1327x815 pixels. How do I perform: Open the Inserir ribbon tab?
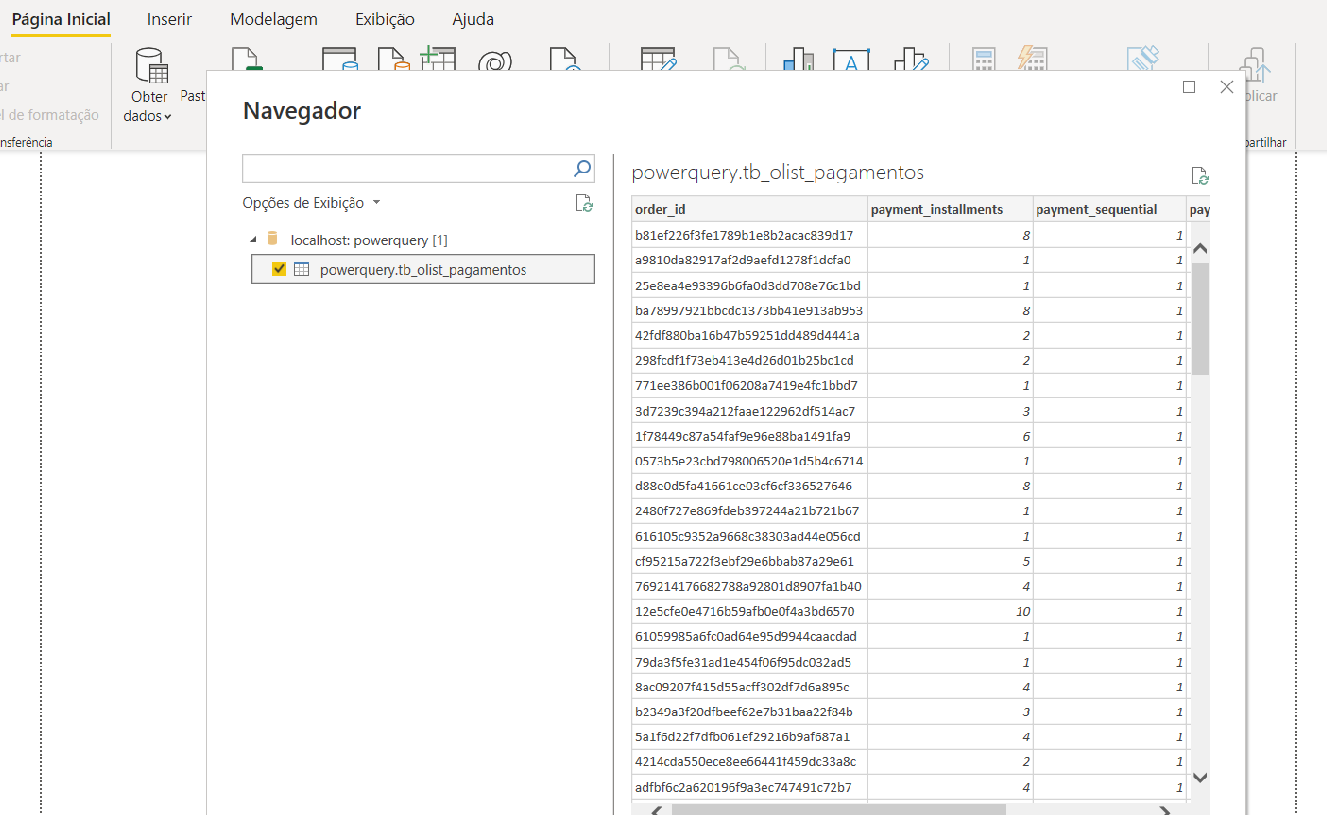click(169, 19)
